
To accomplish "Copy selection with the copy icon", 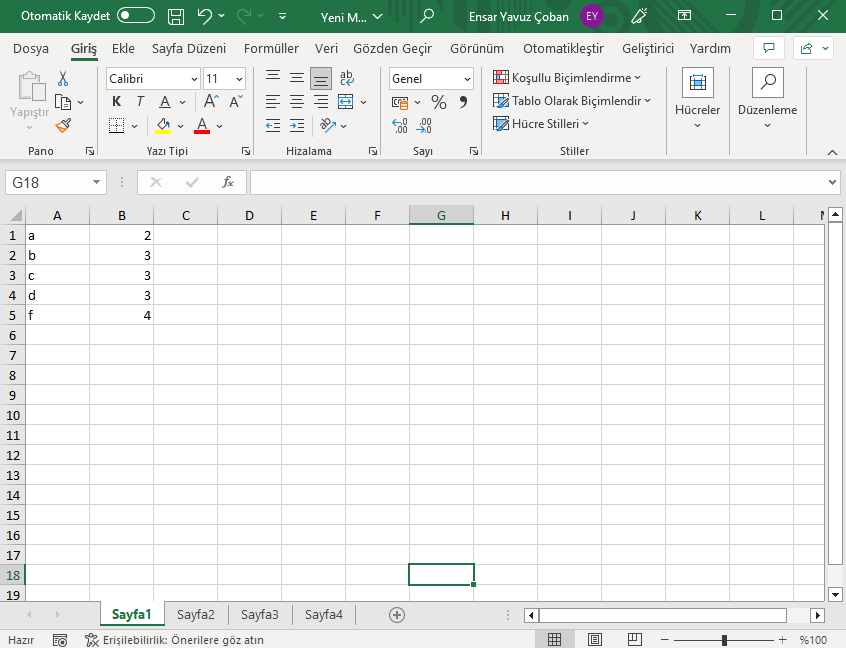I will (x=64, y=102).
